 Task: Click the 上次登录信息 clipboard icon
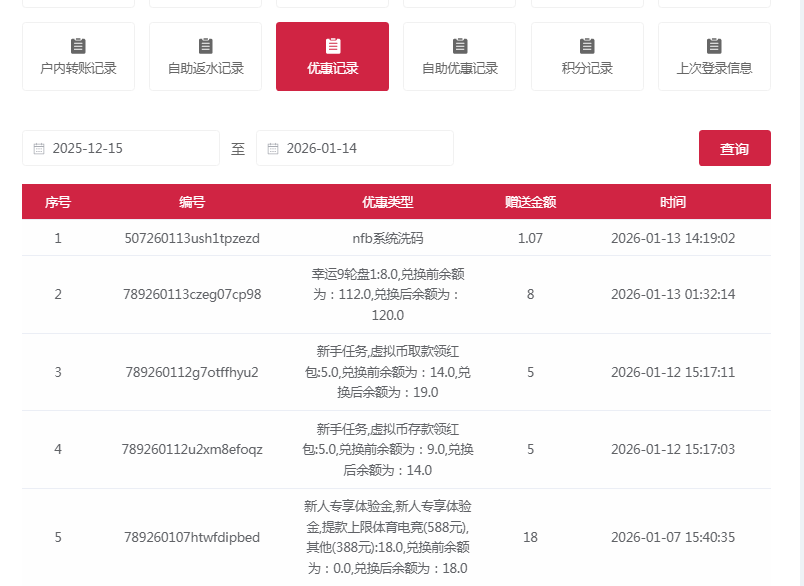(x=713, y=44)
